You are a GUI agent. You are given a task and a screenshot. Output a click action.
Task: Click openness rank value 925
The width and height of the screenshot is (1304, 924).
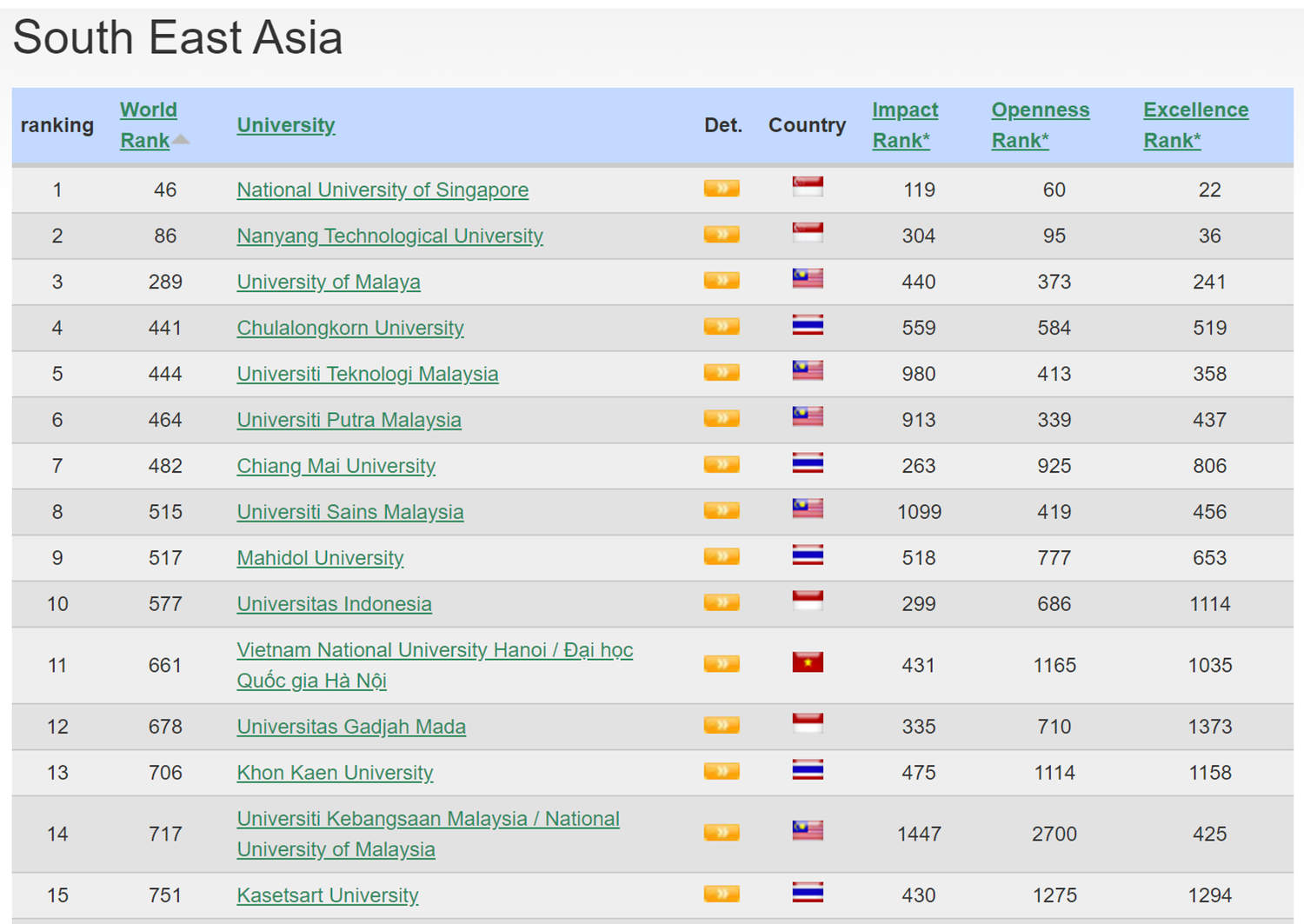[1054, 466]
